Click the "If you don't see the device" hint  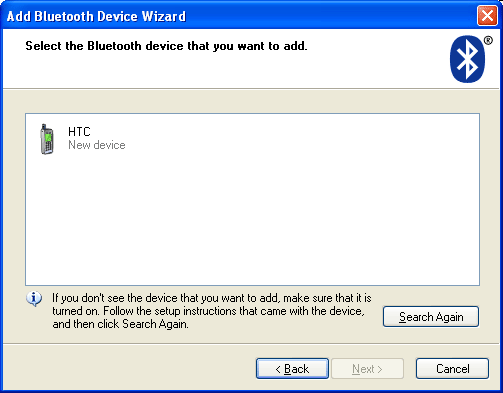point(212,298)
